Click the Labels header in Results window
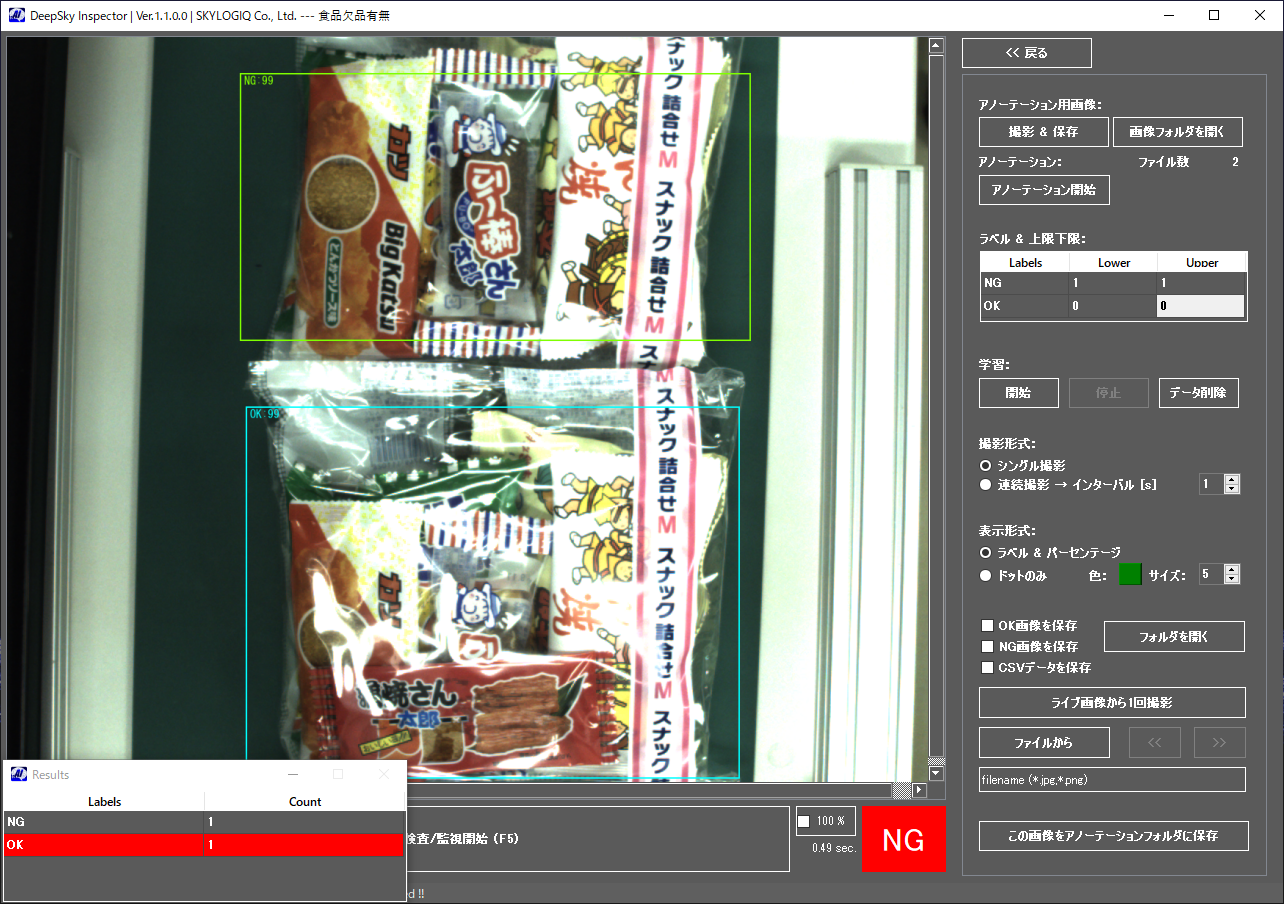The width and height of the screenshot is (1284, 904). pyautogui.click(x=104, y=801)
